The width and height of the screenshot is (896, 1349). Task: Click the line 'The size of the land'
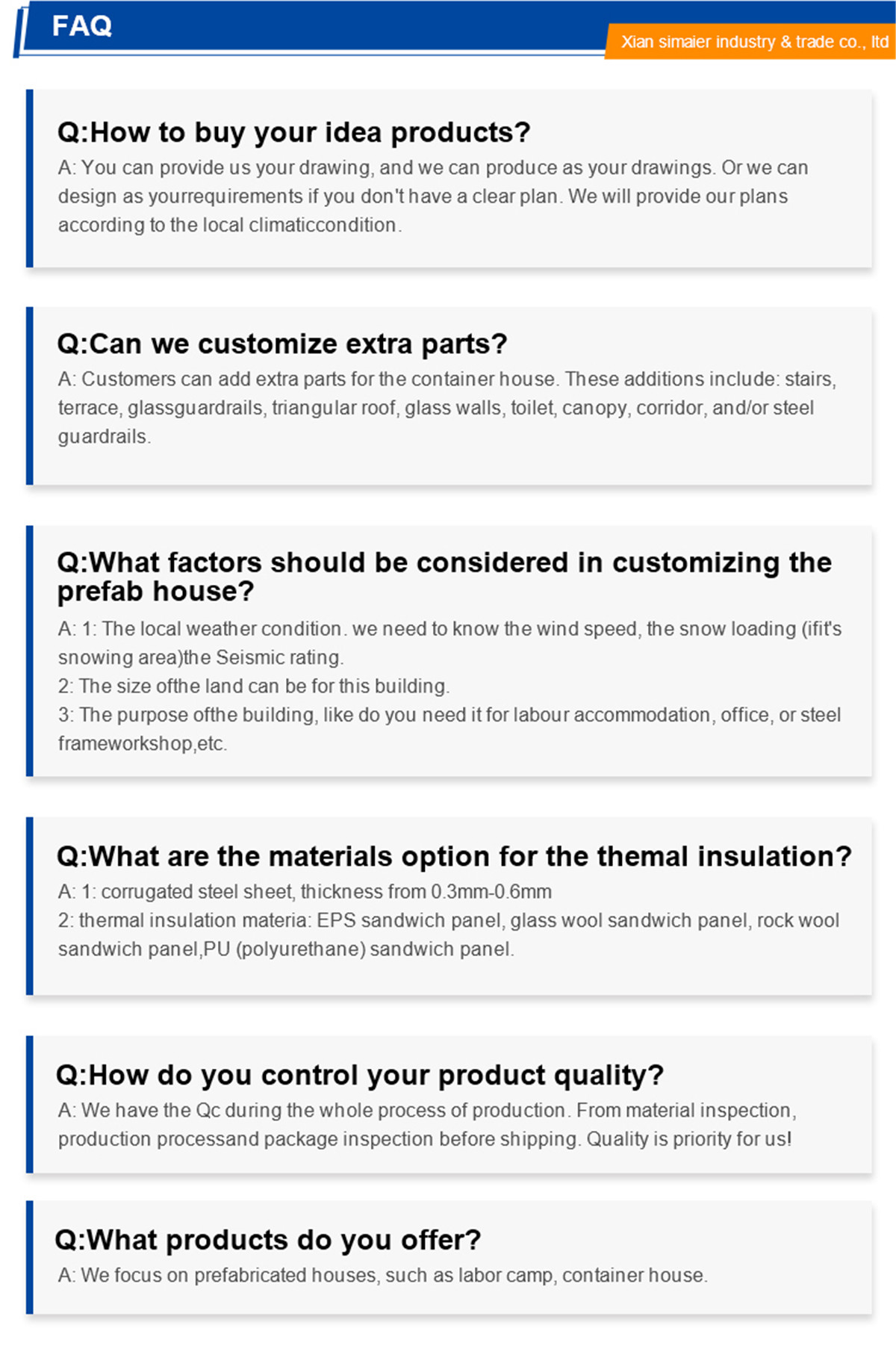click(x=254, y=686)
